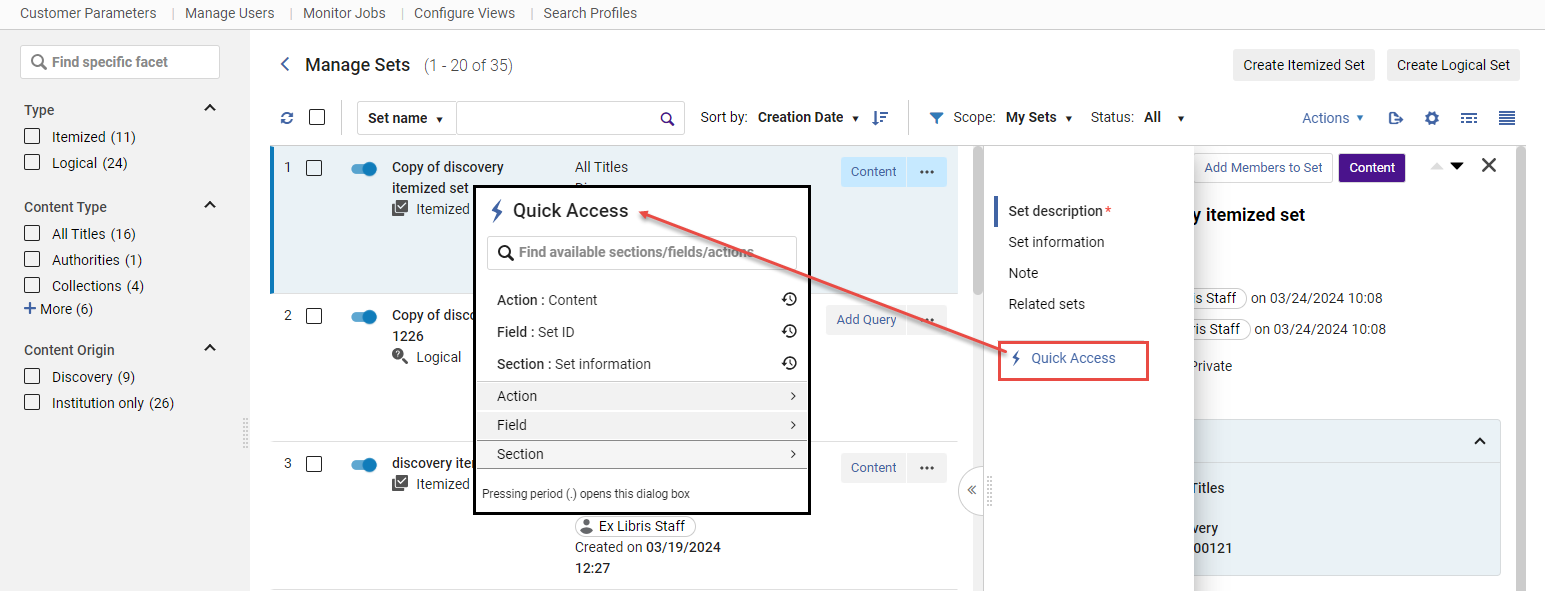
Task: Collapse the Content Type facet section
Action: (210, 205)
